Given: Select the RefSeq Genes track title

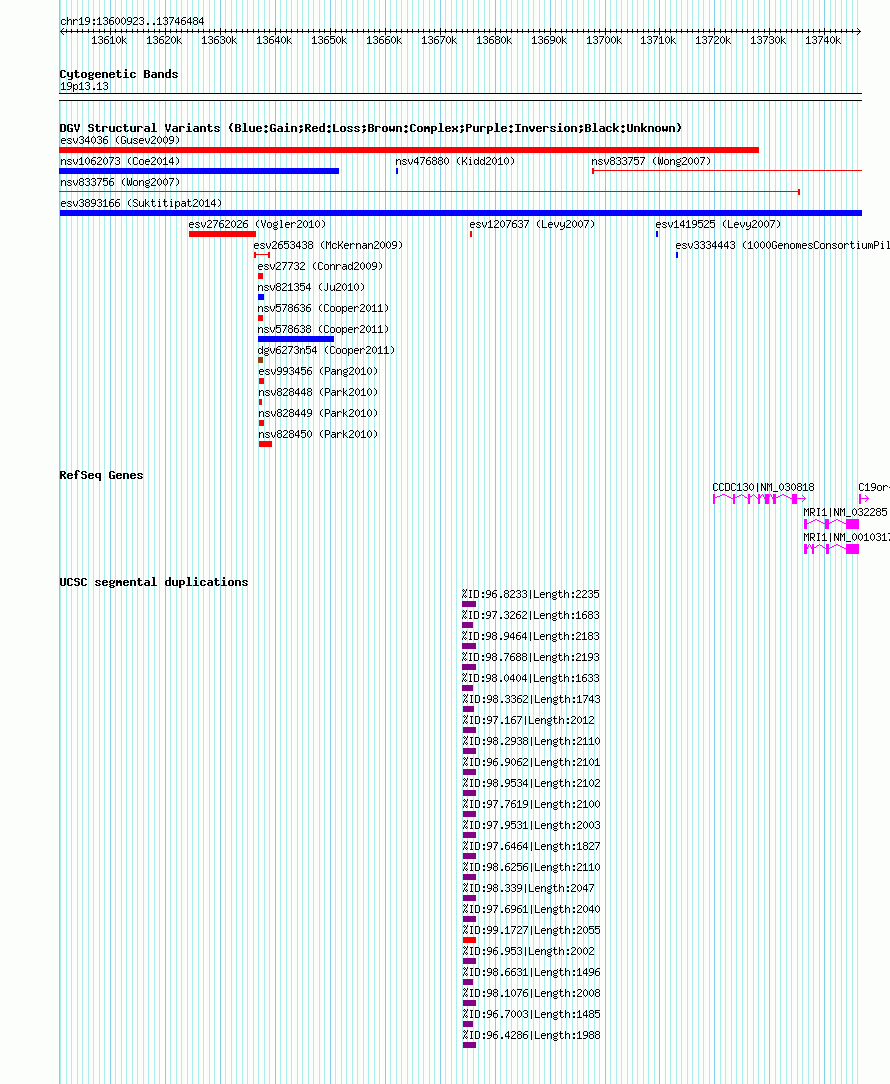Looking at the screenshot, I should (x=102, y=475).
